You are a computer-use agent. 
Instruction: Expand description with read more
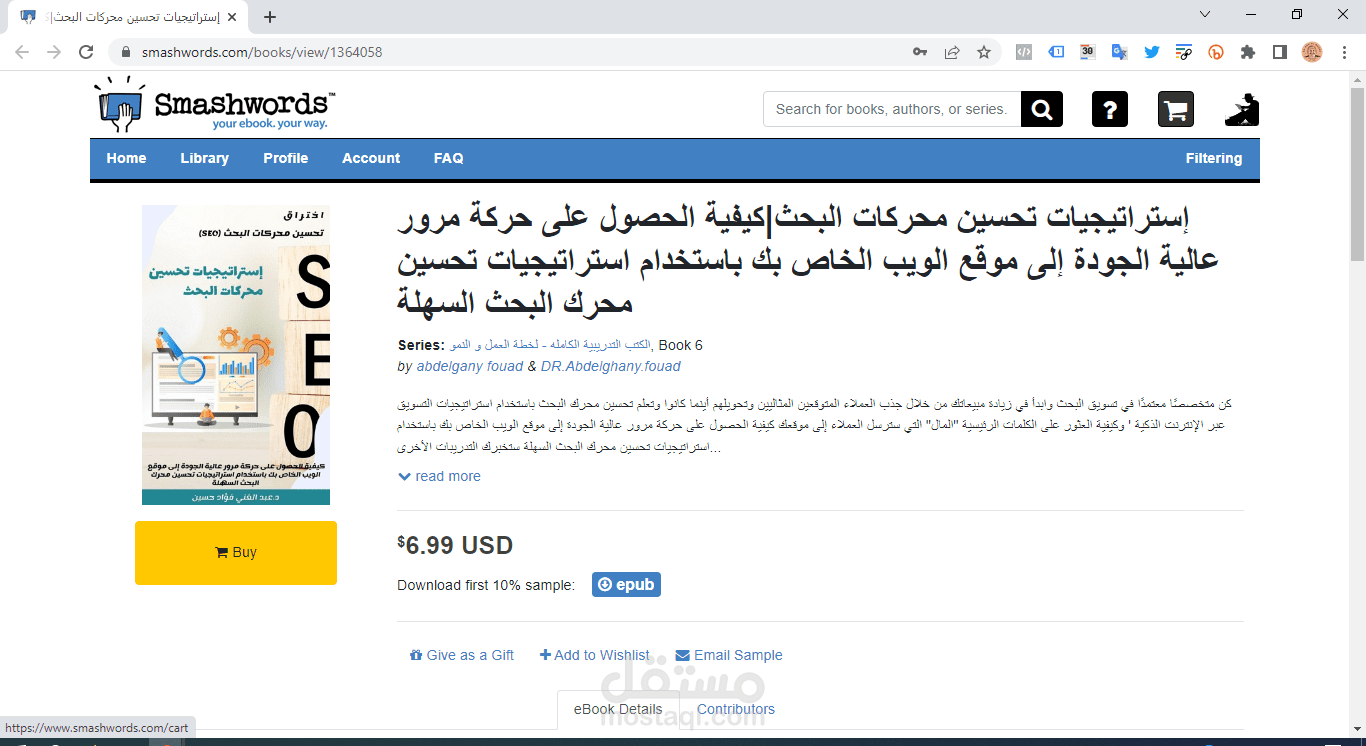click(x=440, y=476)
